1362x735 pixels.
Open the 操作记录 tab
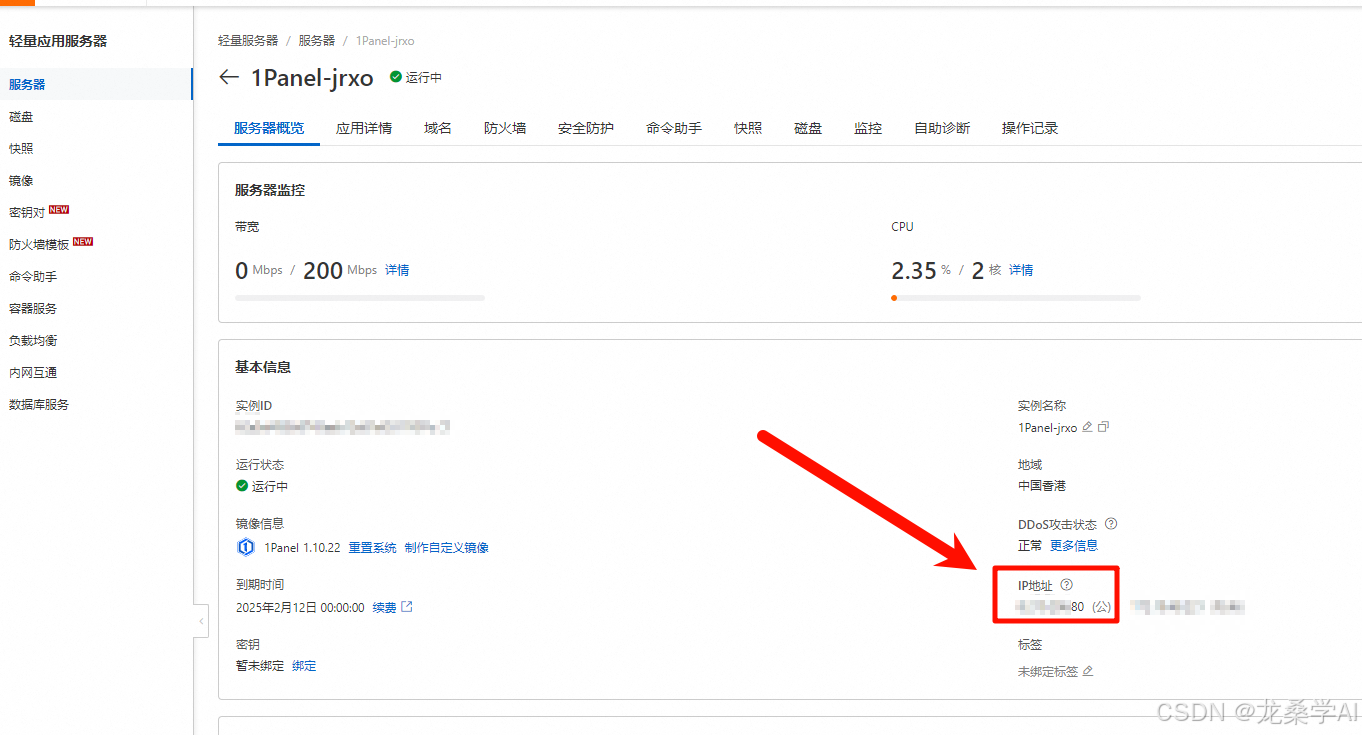1030,128
